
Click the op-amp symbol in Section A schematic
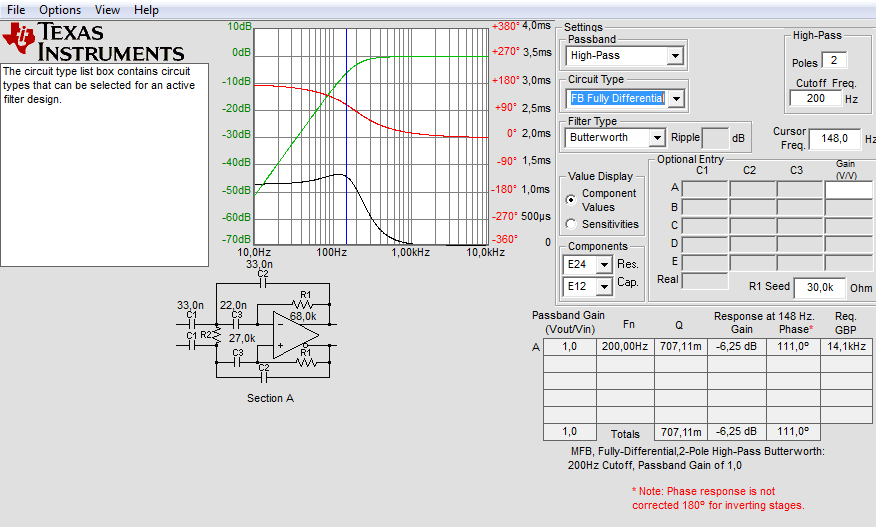coord(296,335)
